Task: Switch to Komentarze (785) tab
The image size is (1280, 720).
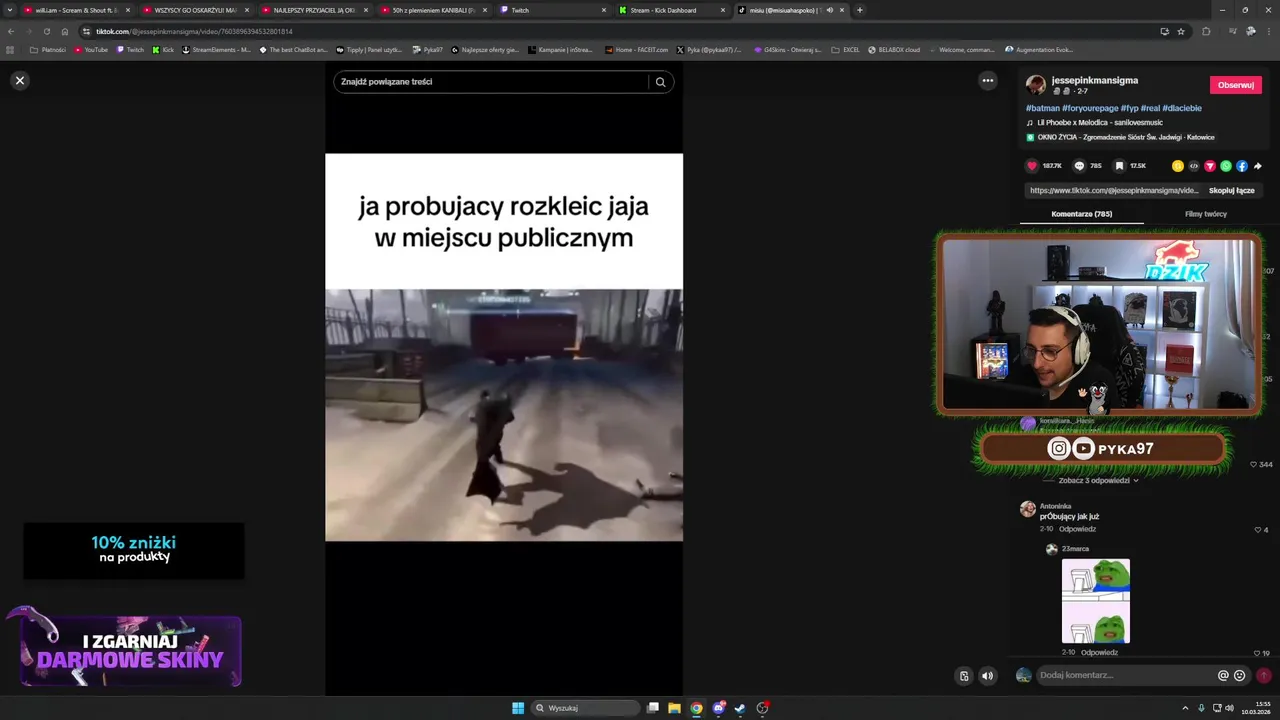Action: pos(1081,214)
